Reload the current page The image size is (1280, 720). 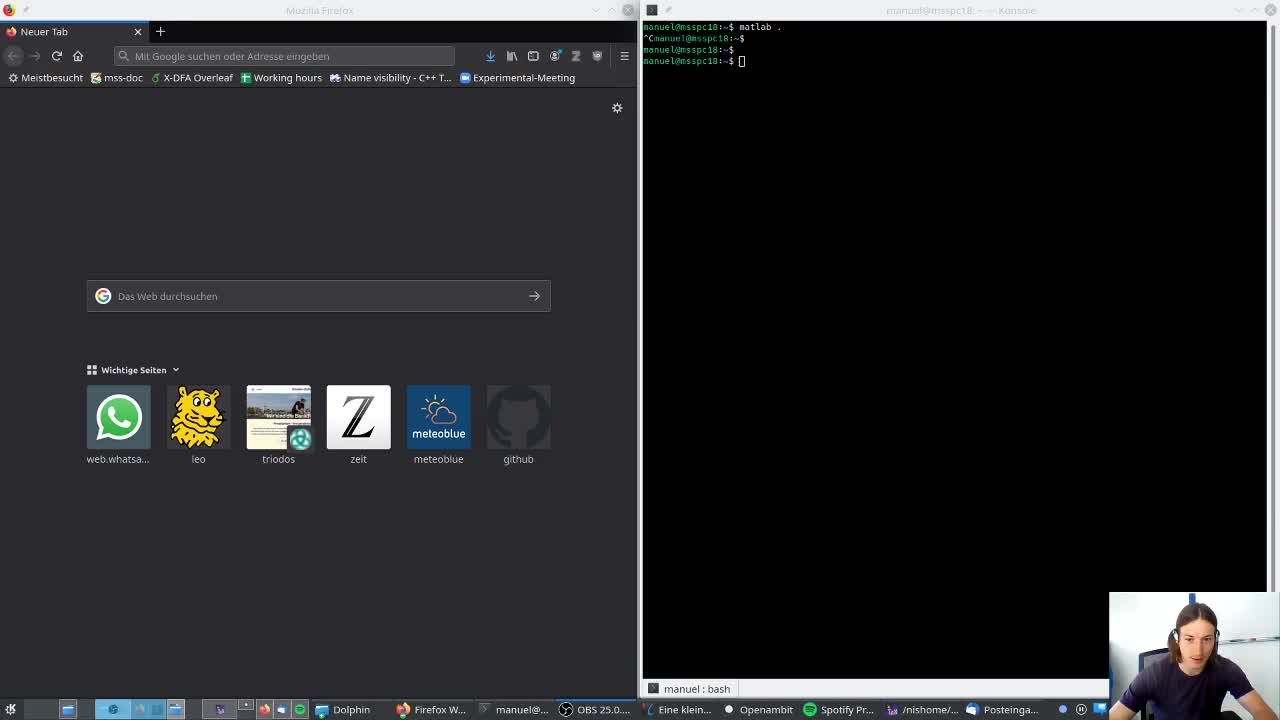tap(57, 56)
